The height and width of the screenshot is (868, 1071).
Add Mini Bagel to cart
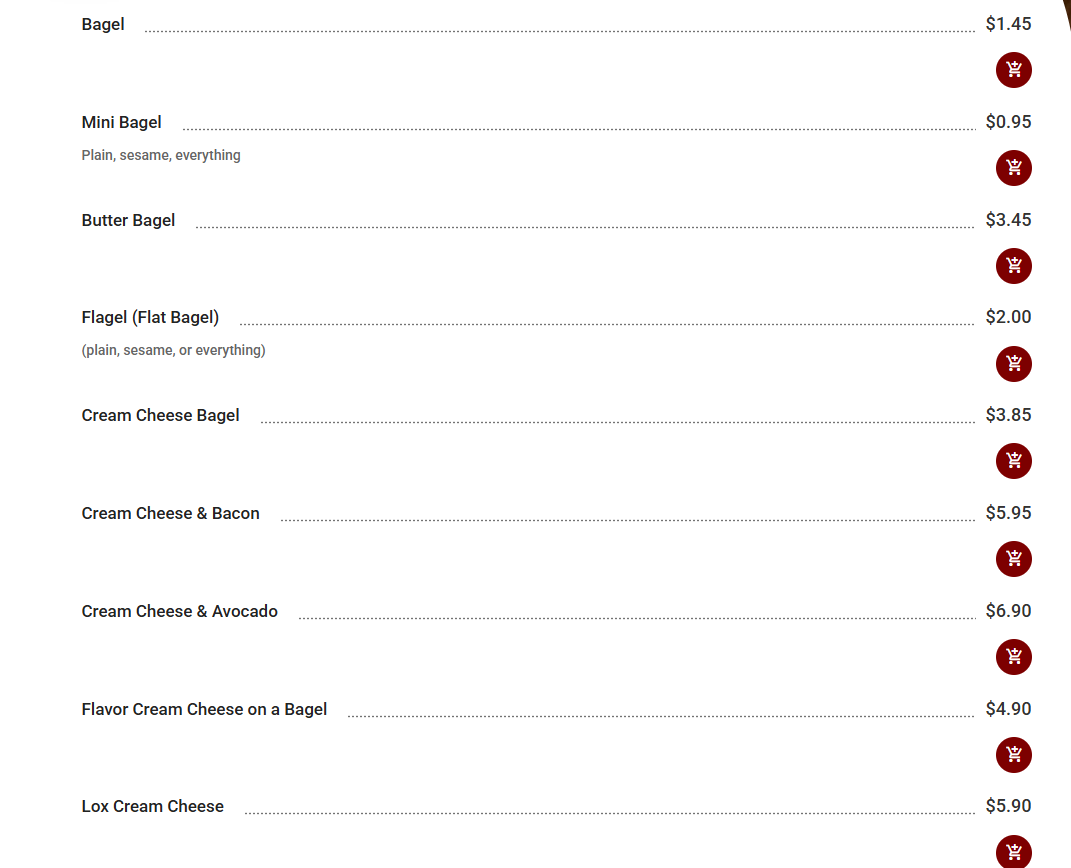pos(1013,168)
